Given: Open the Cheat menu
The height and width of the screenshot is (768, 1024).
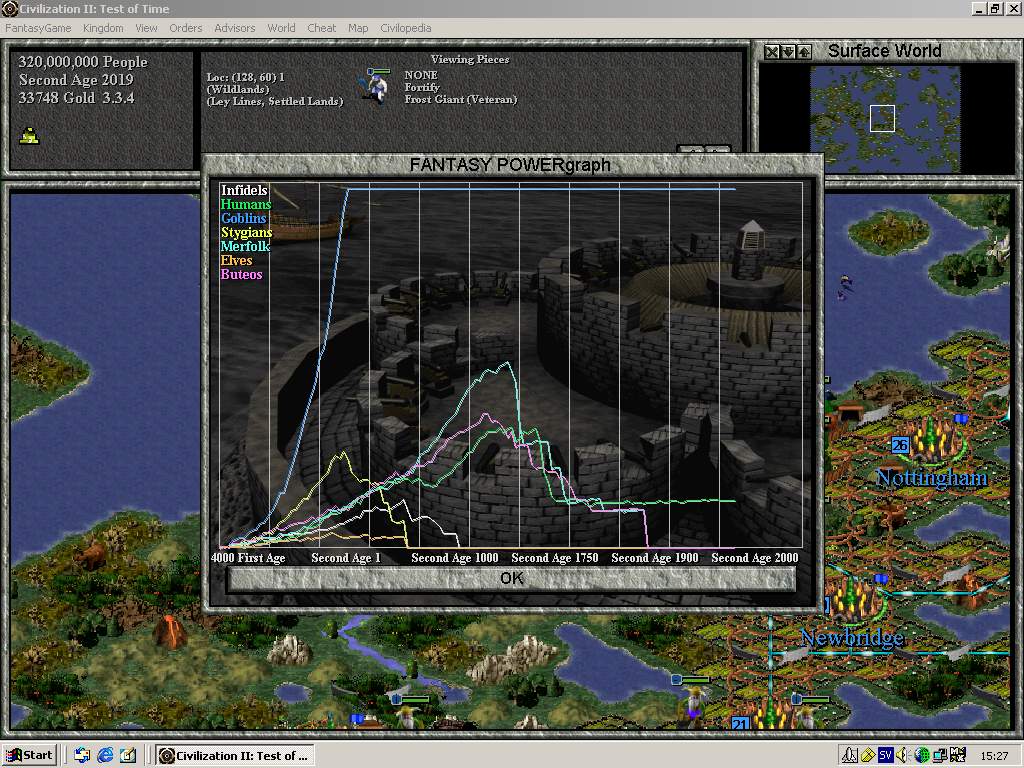Looking at the screenshot, I should pos(321,28).
